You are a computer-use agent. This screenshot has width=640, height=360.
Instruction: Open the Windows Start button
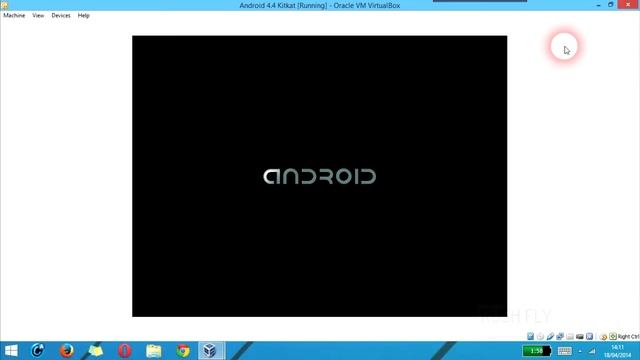(x=11, y=351)
